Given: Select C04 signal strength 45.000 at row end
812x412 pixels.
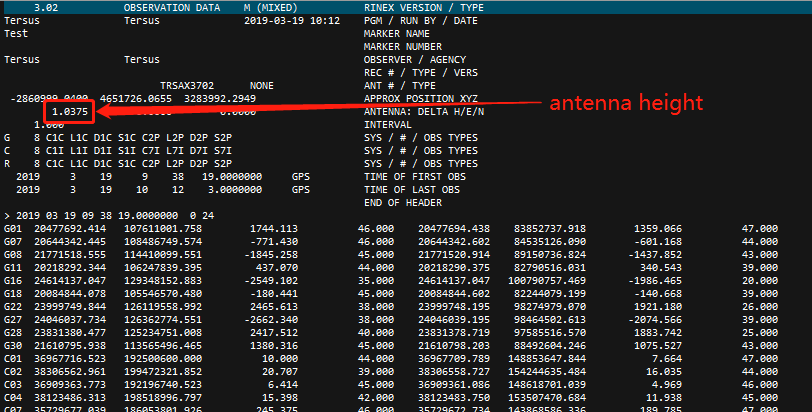Looking at the screenshot, I should [760, 397].
